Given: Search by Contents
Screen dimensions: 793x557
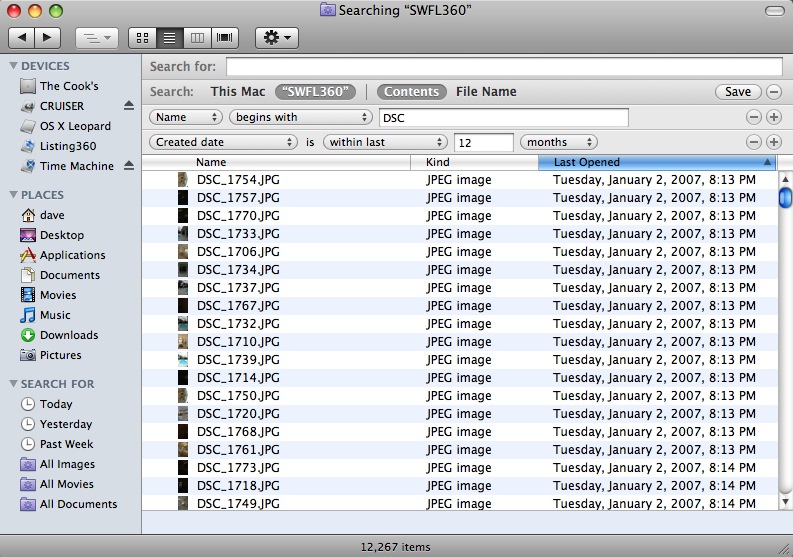Looking at the screenshot, I should pyautogui.click(x=412, y=92).
